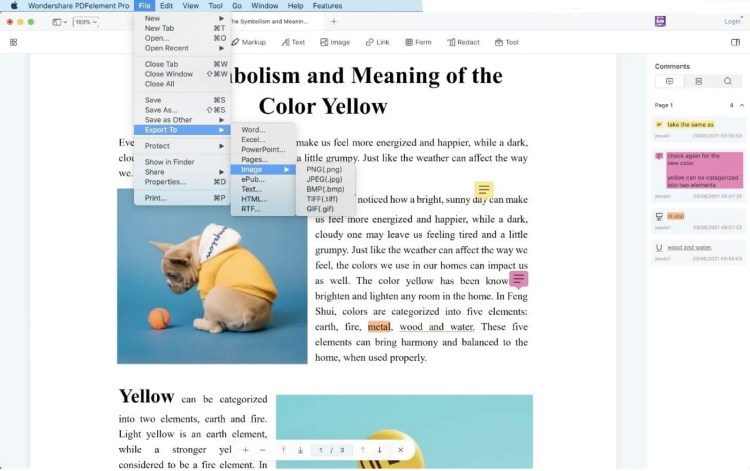The height and width of the screenshot is (471, 750).
Task: Choose Print... from File menu
Action: 182,198
